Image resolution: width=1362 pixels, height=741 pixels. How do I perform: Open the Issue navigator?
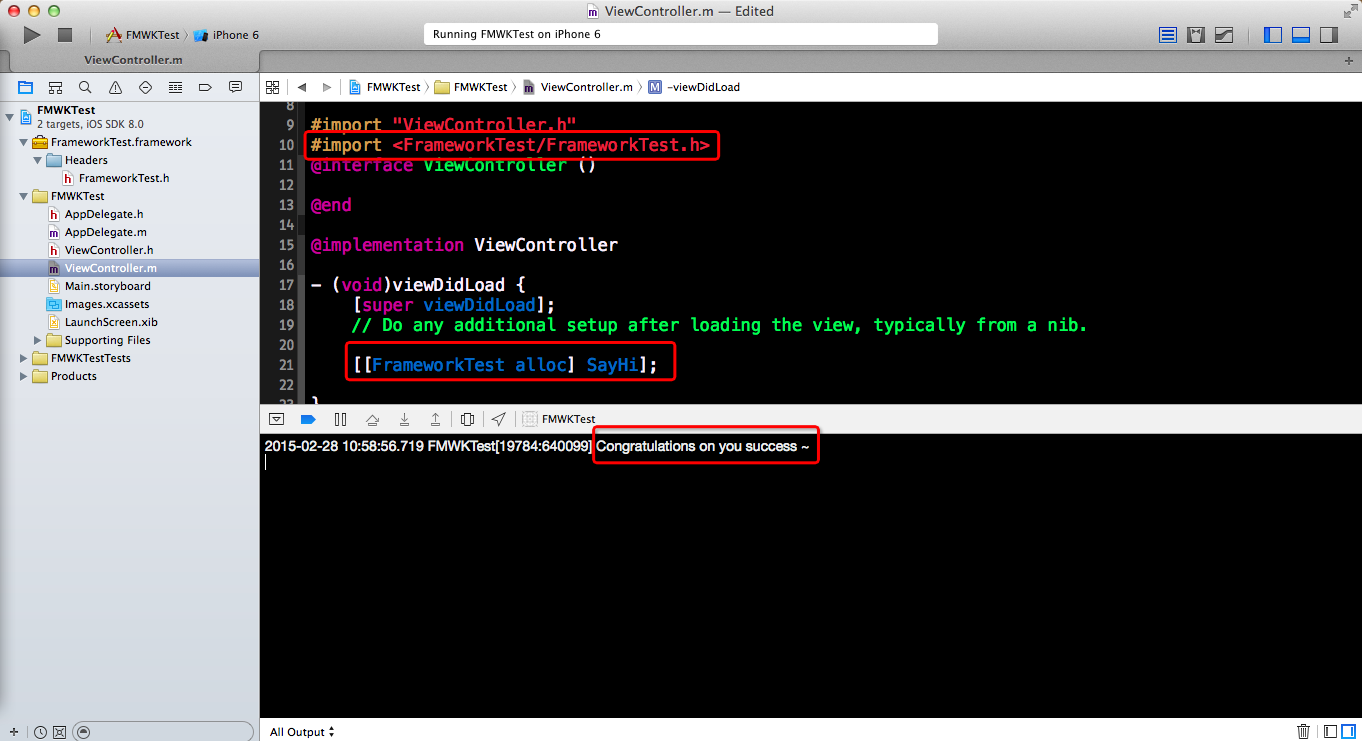point(115,87)
